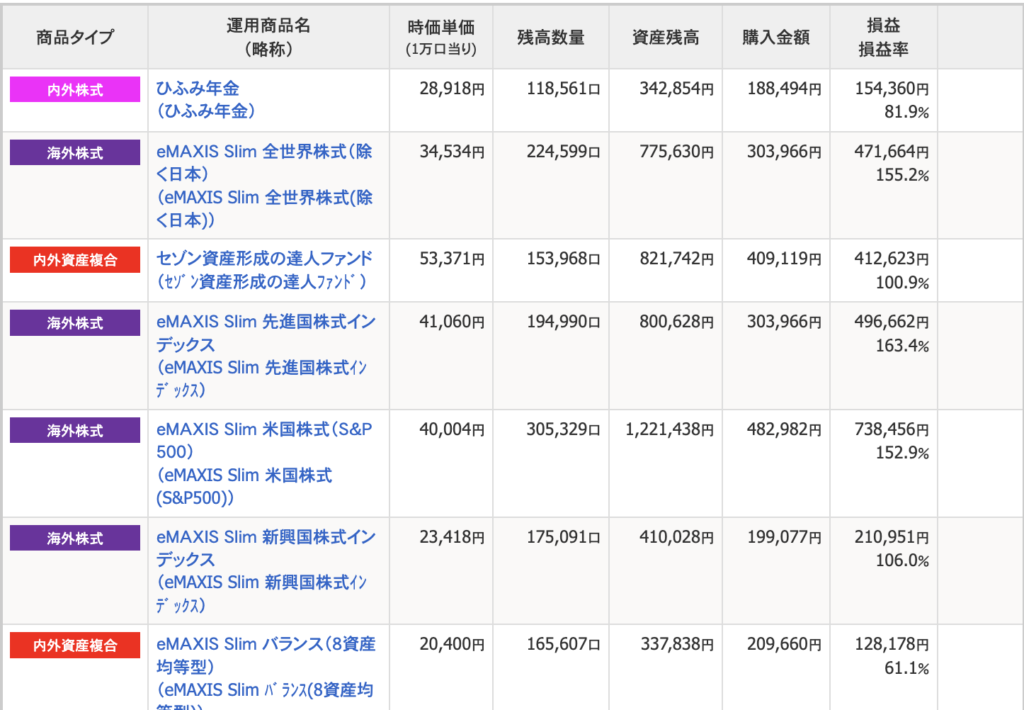Open the ひふみ年金 fund link
The width and height of the screenshot is (1024, 710).
(x=198, y=89)
